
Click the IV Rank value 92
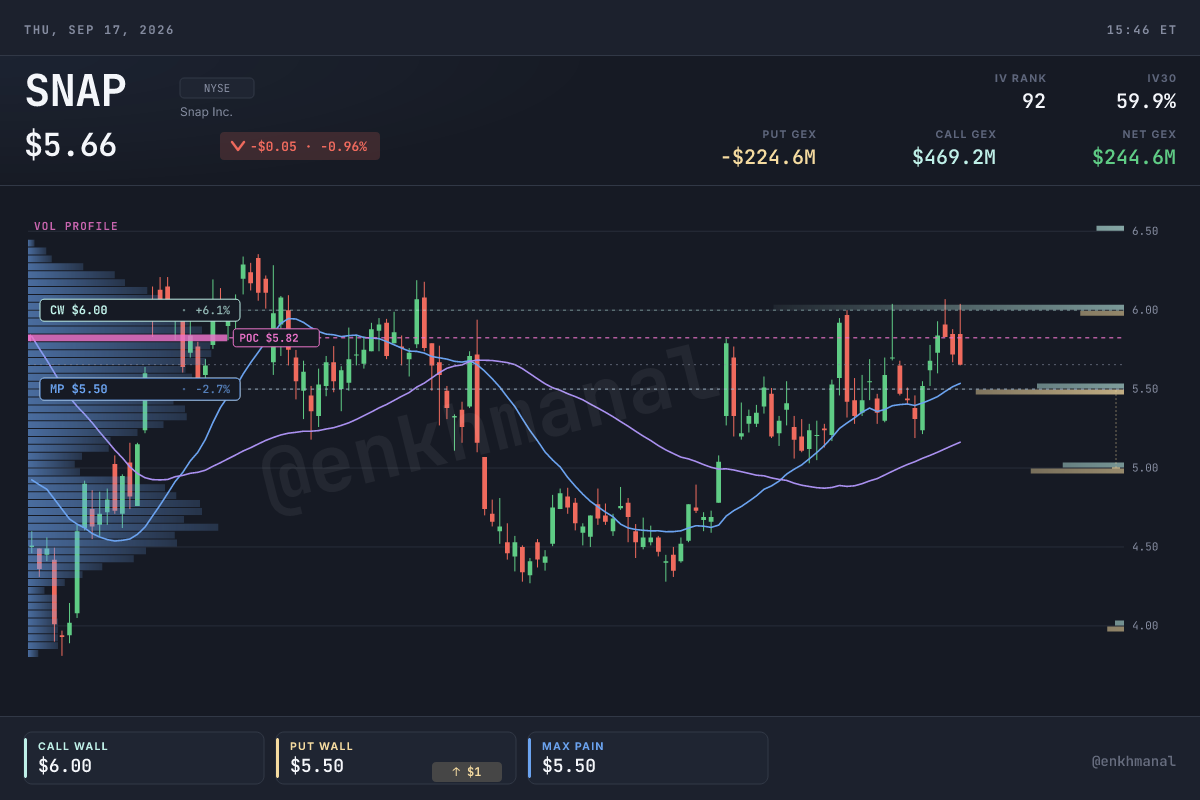(1033, 101)
